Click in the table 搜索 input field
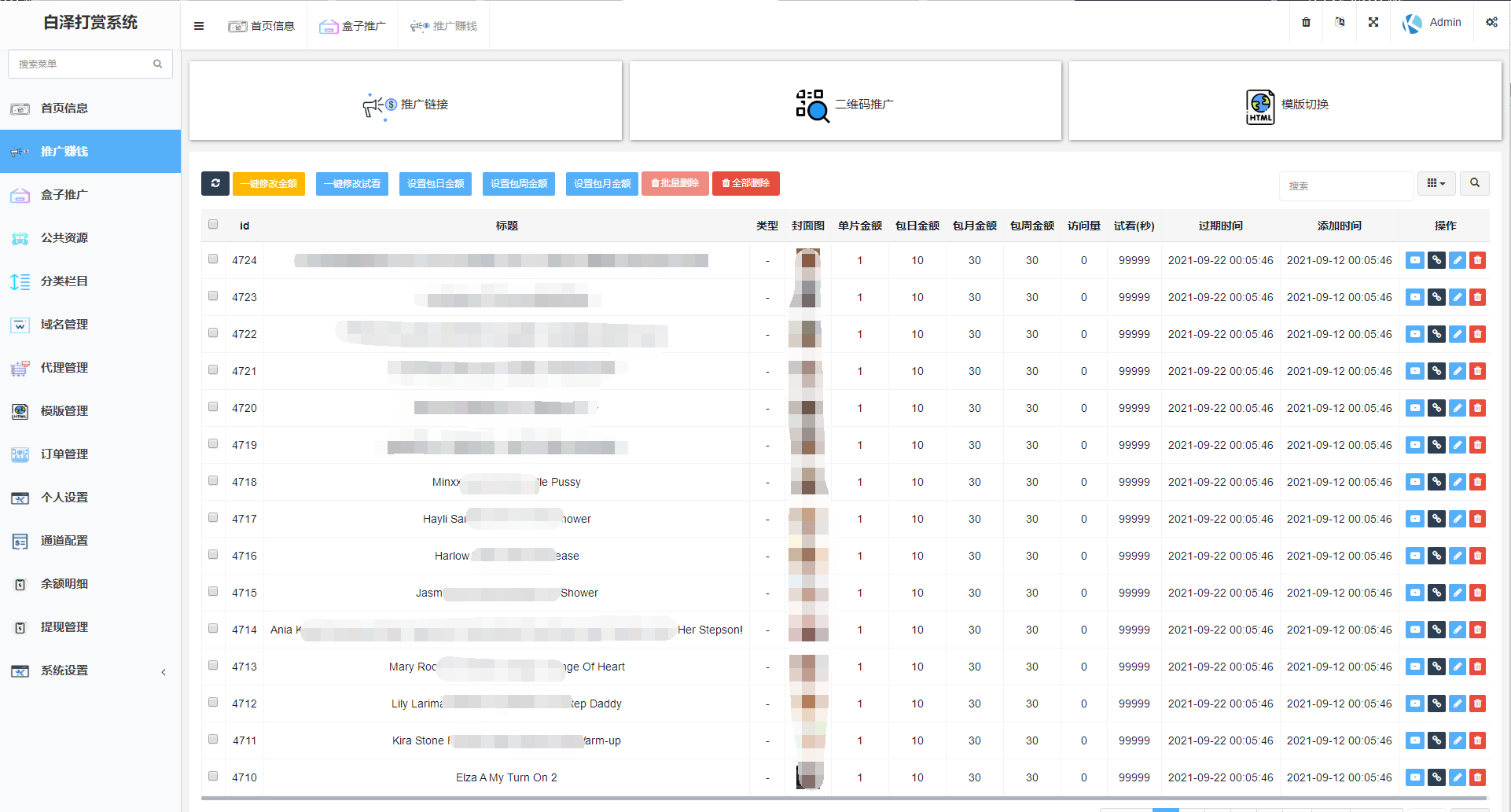Viewport: 1511px width, 812px height. (x=1345, y=186)
